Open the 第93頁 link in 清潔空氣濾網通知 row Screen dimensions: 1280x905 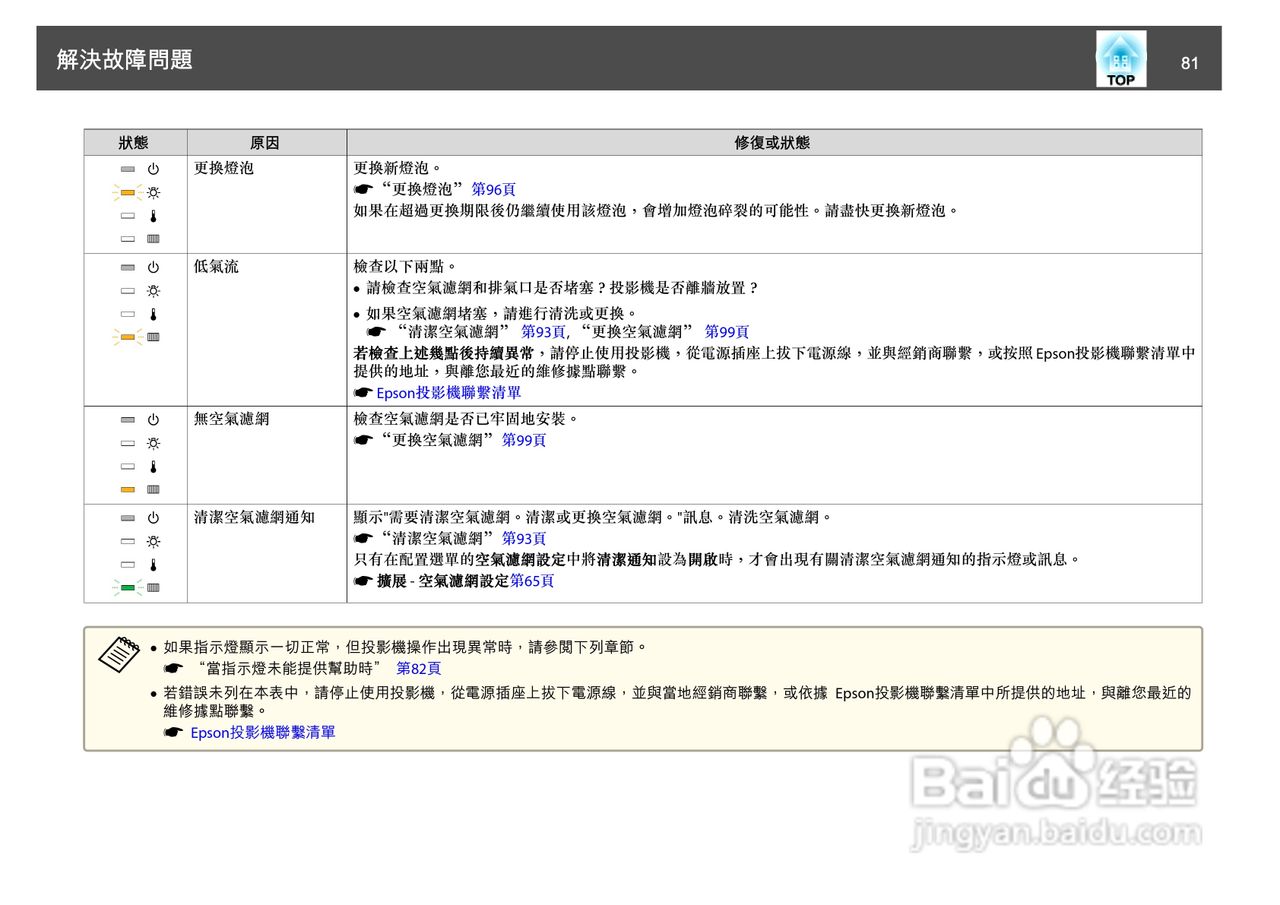click(x=524, y=538)
